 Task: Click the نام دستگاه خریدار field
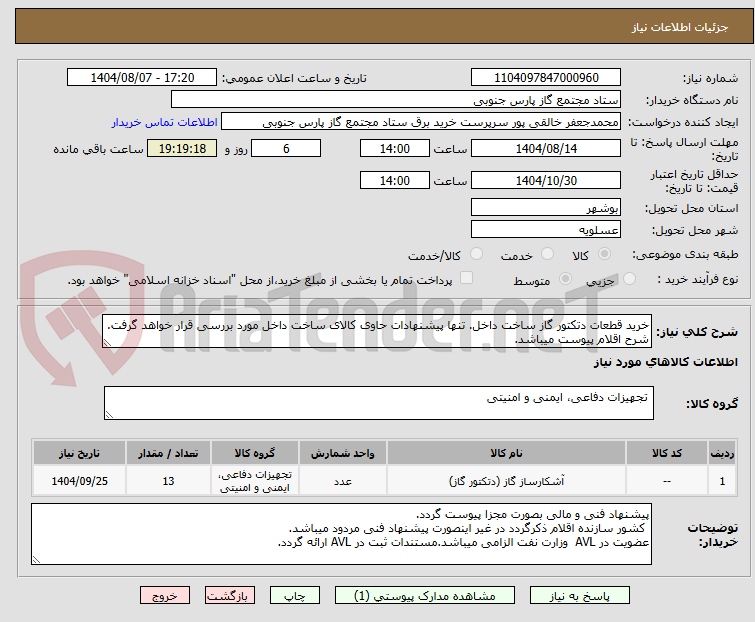tap(396, 100)
